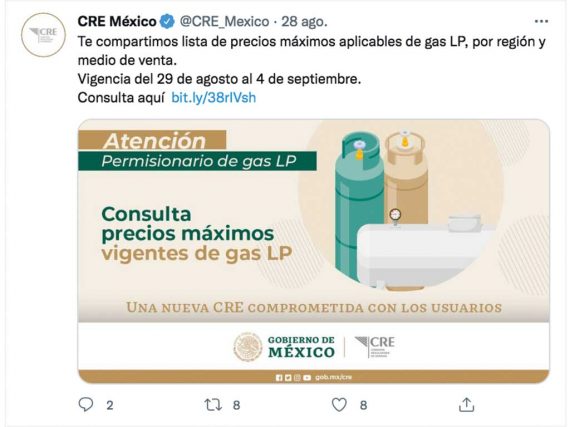
Task: Click the green gas cylinder illustration
Action: 358,204
